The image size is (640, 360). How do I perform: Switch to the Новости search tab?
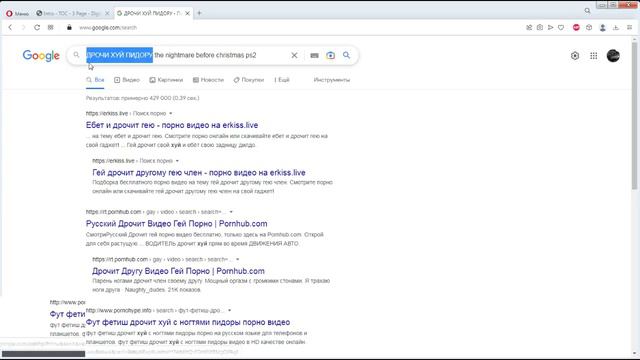[x=208, y=80]
